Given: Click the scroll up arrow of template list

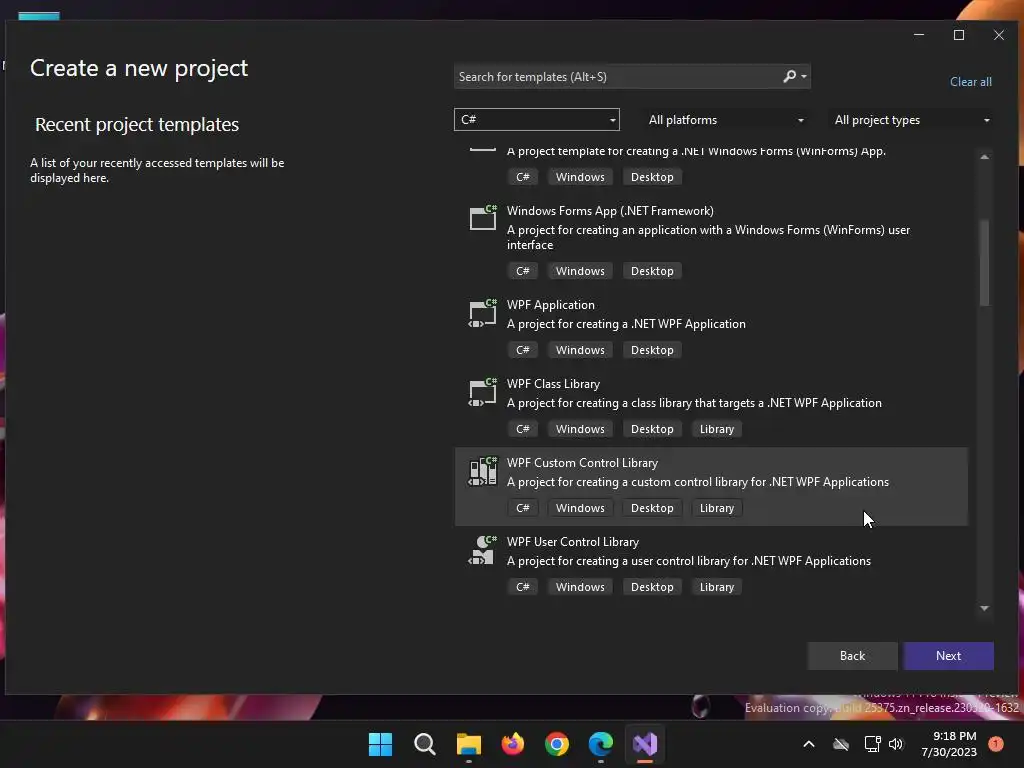Looking at the screenshot, I should pyautogui.click(x=984, y=157).
